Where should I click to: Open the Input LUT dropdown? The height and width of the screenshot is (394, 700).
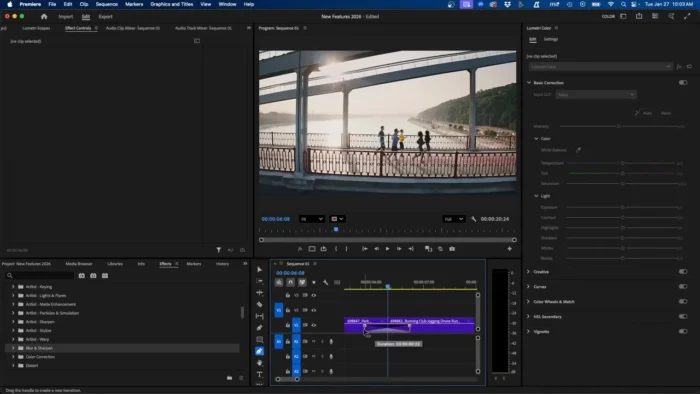pos(596,95)
